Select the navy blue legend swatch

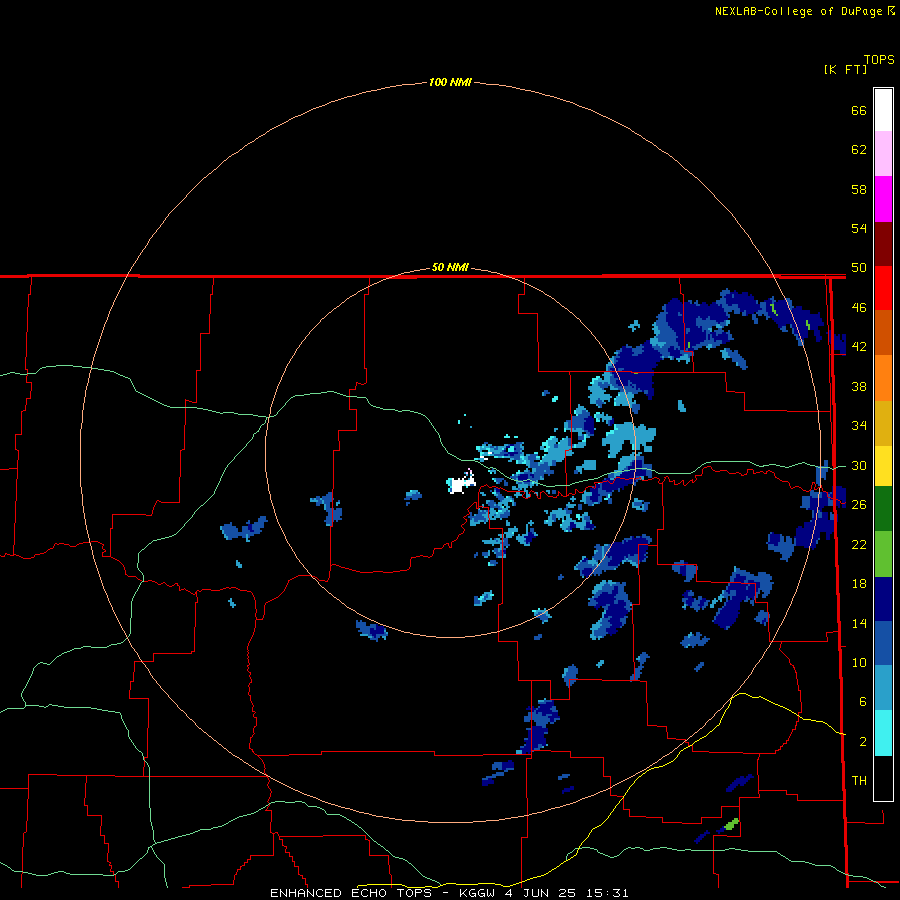click(x=883, y=599)
